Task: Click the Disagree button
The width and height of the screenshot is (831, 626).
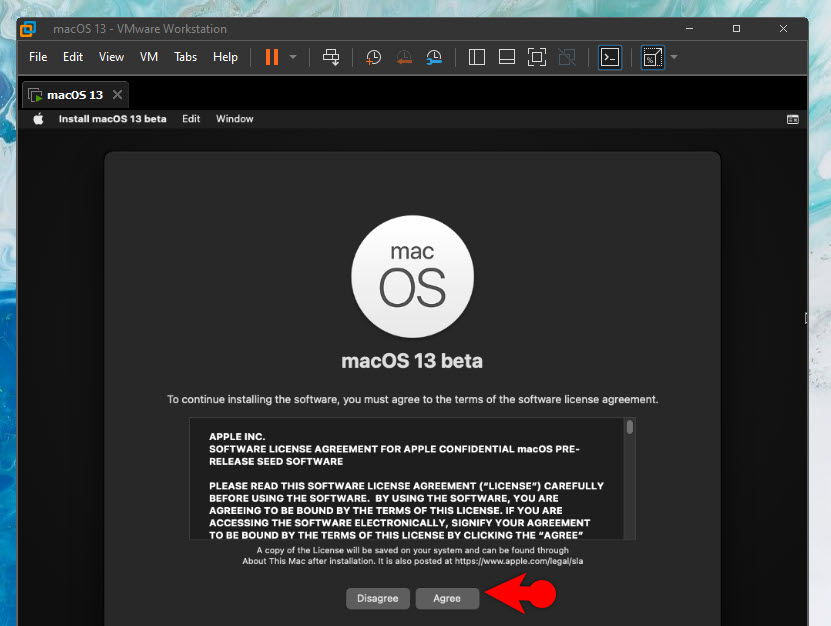Action: 378,598
